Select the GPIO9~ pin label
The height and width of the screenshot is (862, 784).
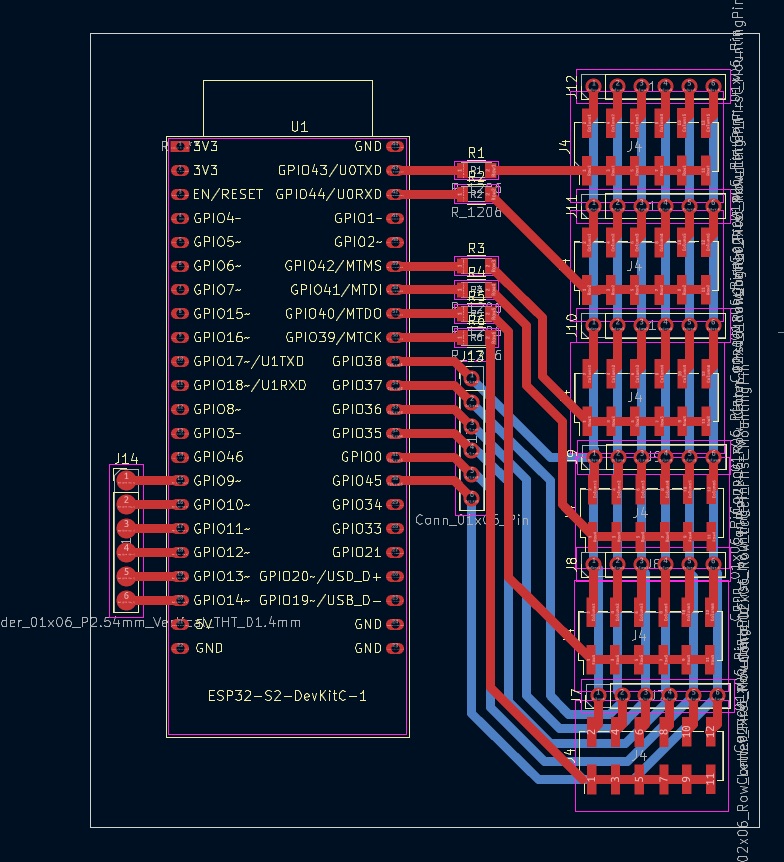pyautogui.click(x=217, y=481)
